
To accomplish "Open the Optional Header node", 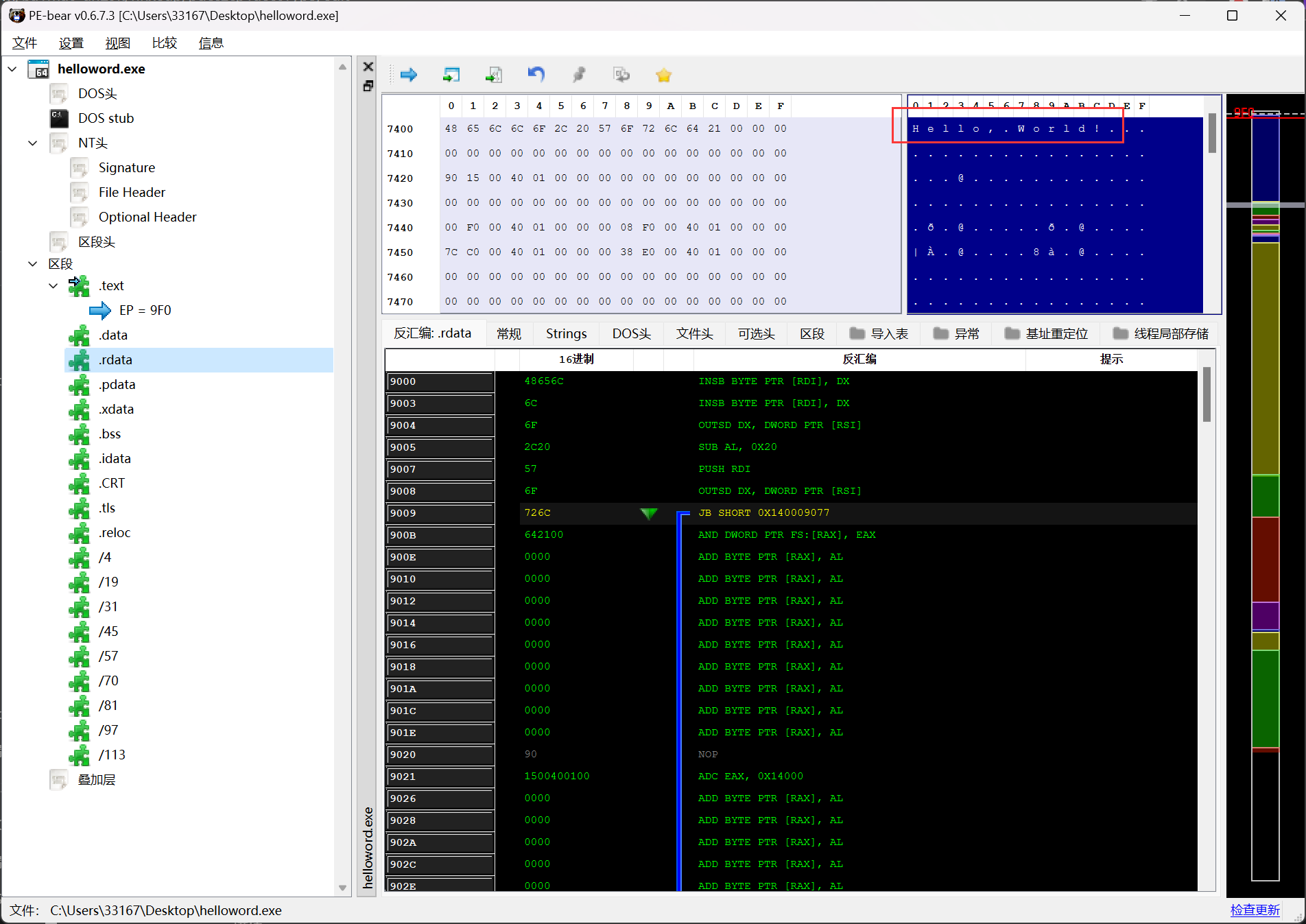I will coord(147,217).
